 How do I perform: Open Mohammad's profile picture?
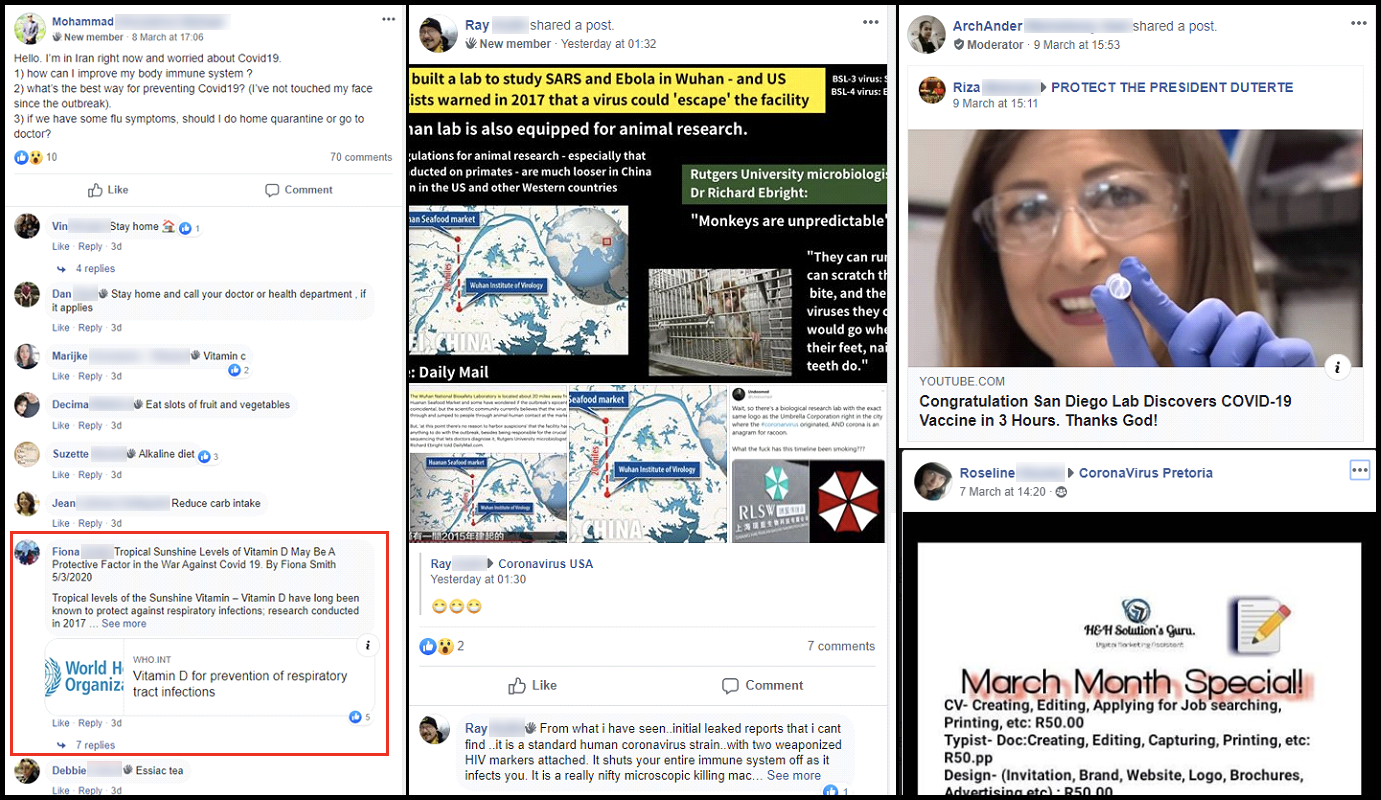(x=30, y=29)
